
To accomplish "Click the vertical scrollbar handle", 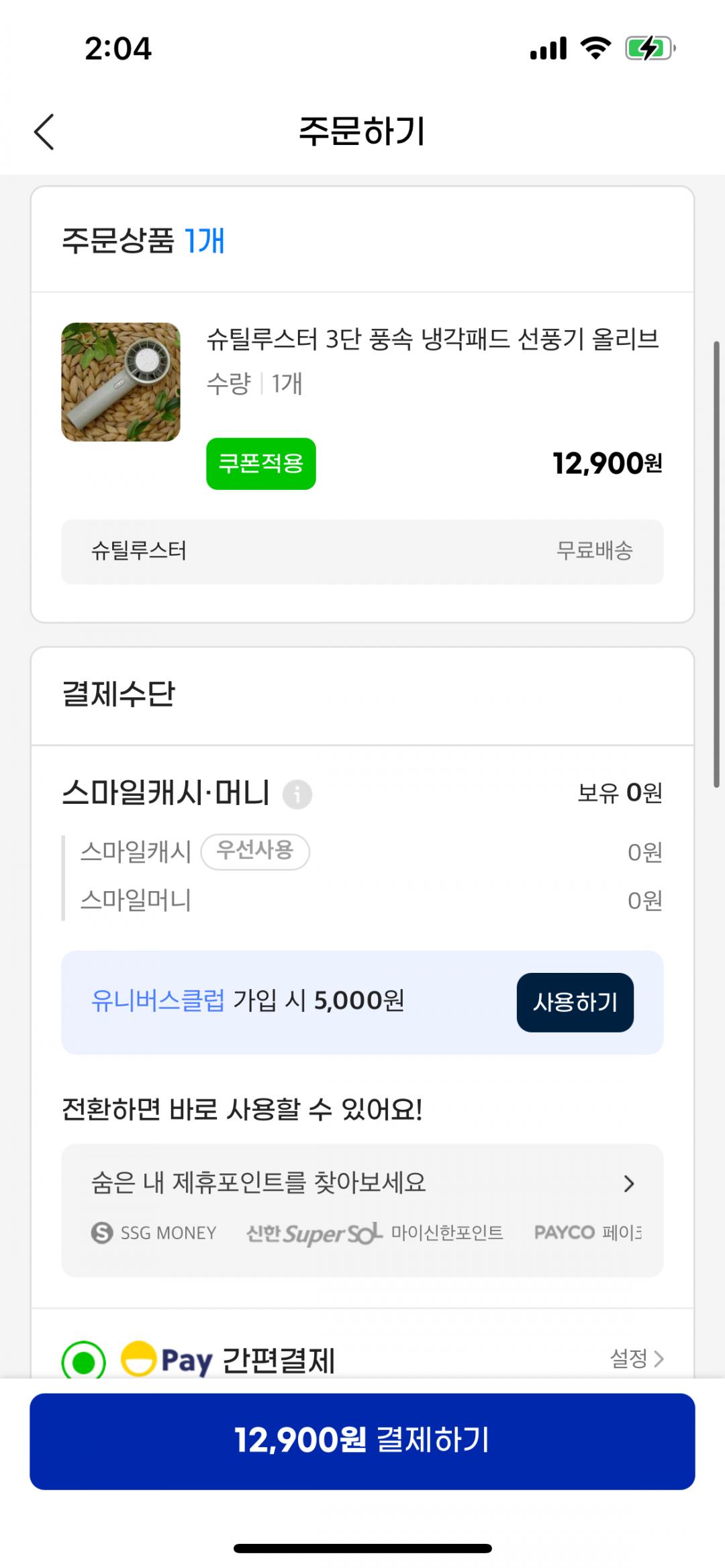I will [x=716, y=564].
